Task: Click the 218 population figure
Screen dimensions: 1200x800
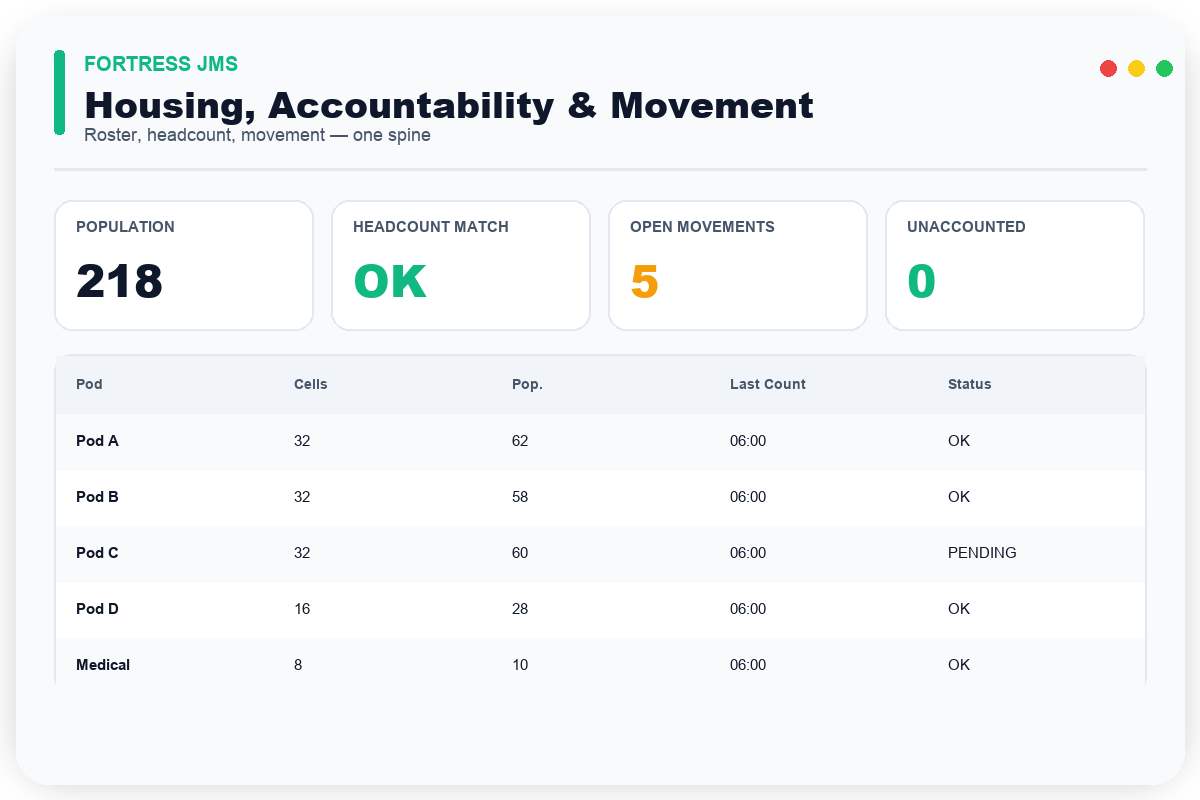Action: point(119,282)
